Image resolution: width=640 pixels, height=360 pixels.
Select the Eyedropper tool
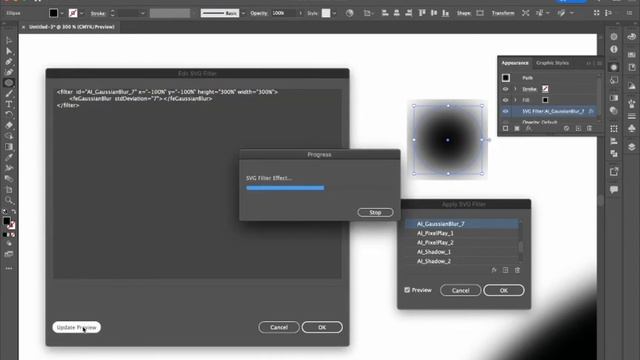pos(9,157)
